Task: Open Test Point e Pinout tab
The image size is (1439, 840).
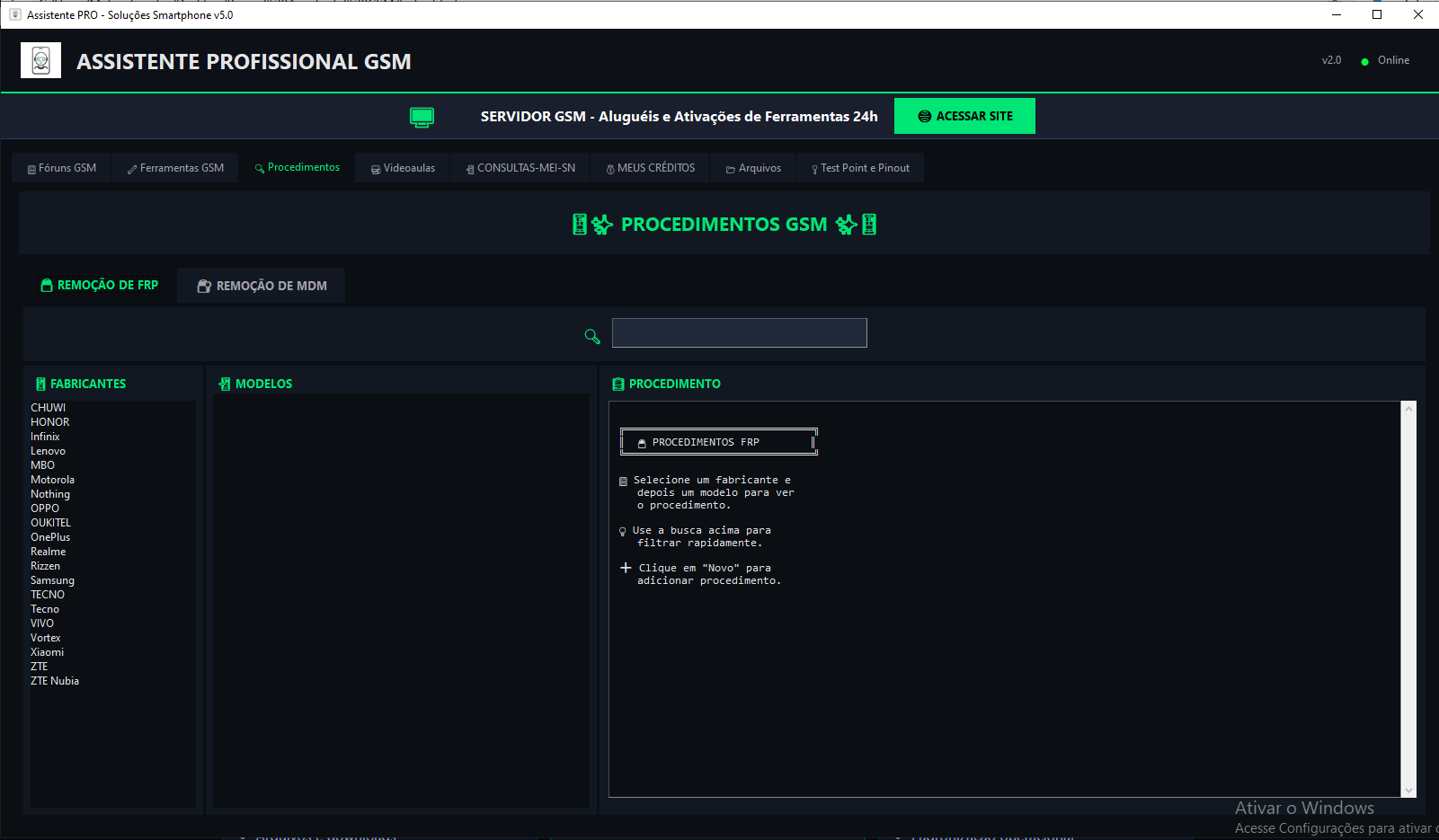Action: [x=860, y=168]
